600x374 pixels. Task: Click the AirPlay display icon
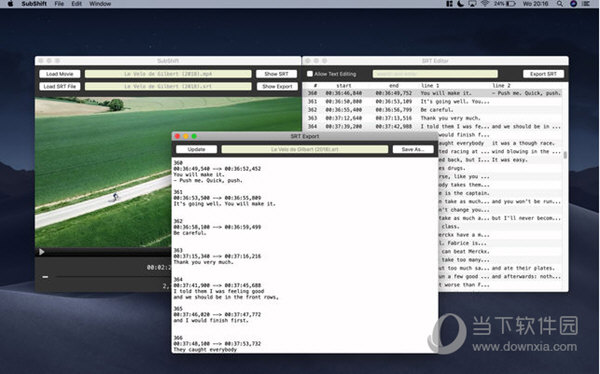[473, 4]
